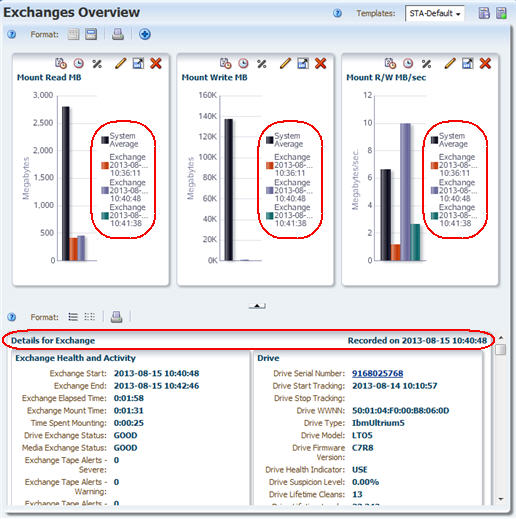Toggle percent icon in Mount Read MB pane
This screenshot has height=519, width=516.
pyautogui.click(x=97, y=64)
